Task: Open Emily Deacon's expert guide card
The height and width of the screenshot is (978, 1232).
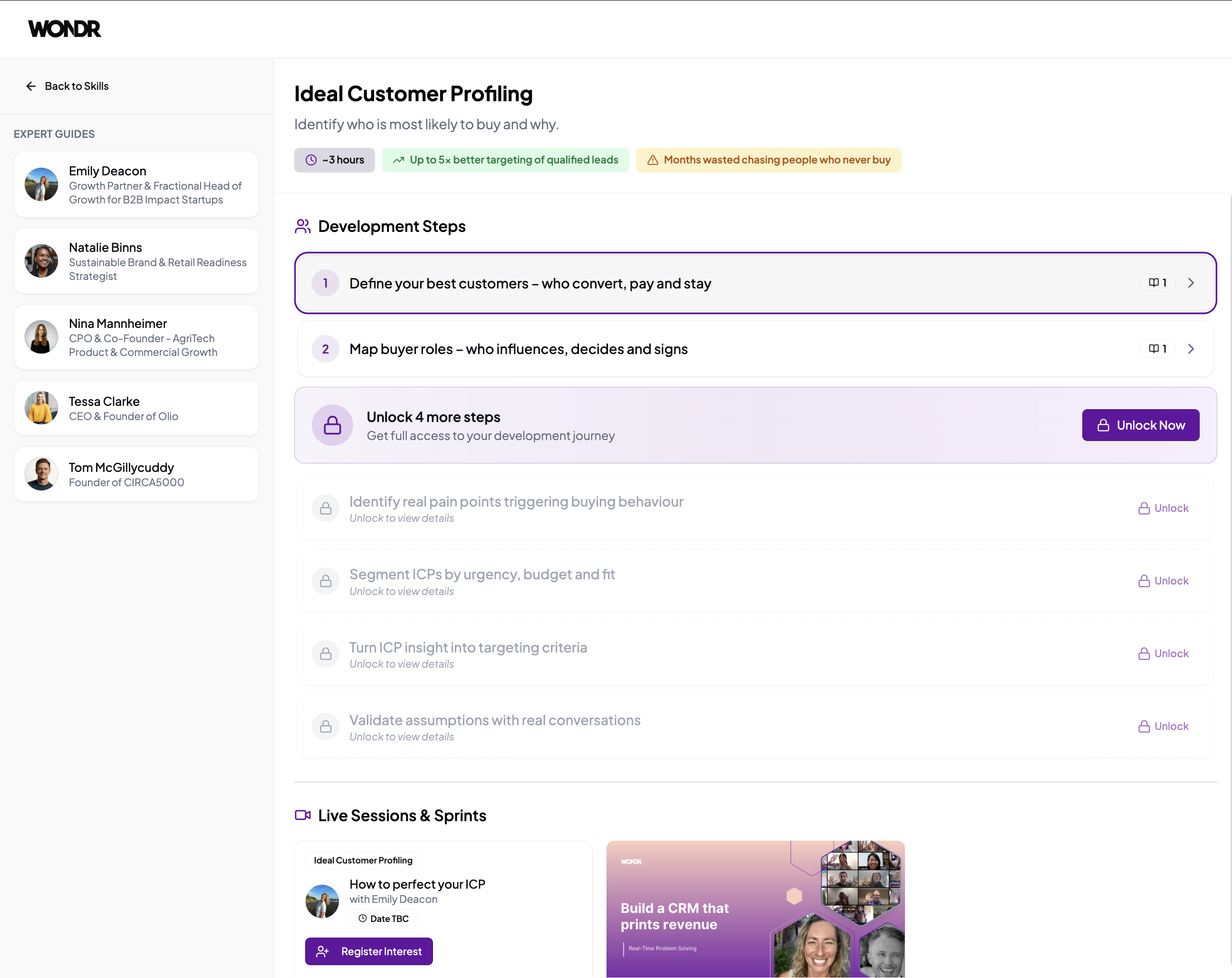Action: click(136, 184)
